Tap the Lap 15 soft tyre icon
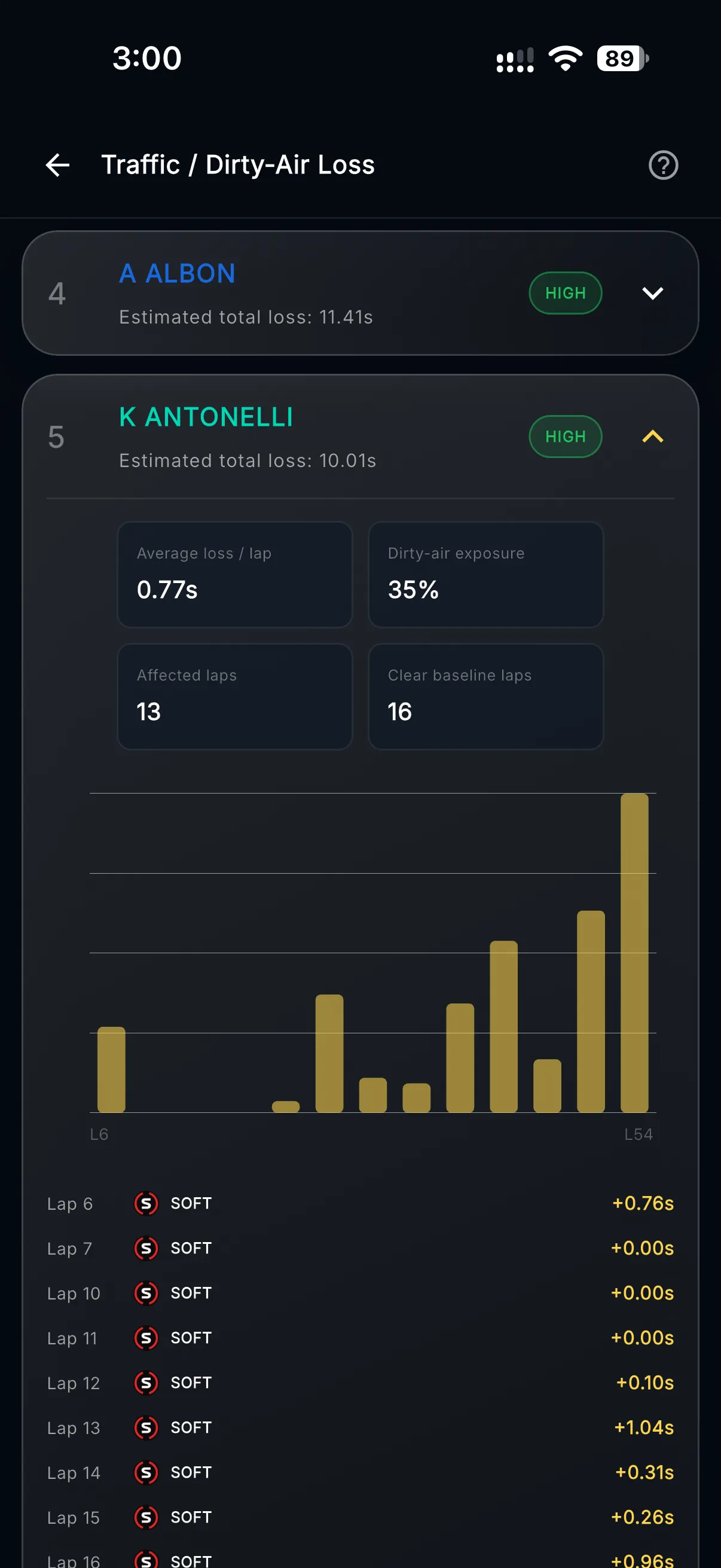This screenshot has height=1568, width=721. click(x=146, y=1518)
